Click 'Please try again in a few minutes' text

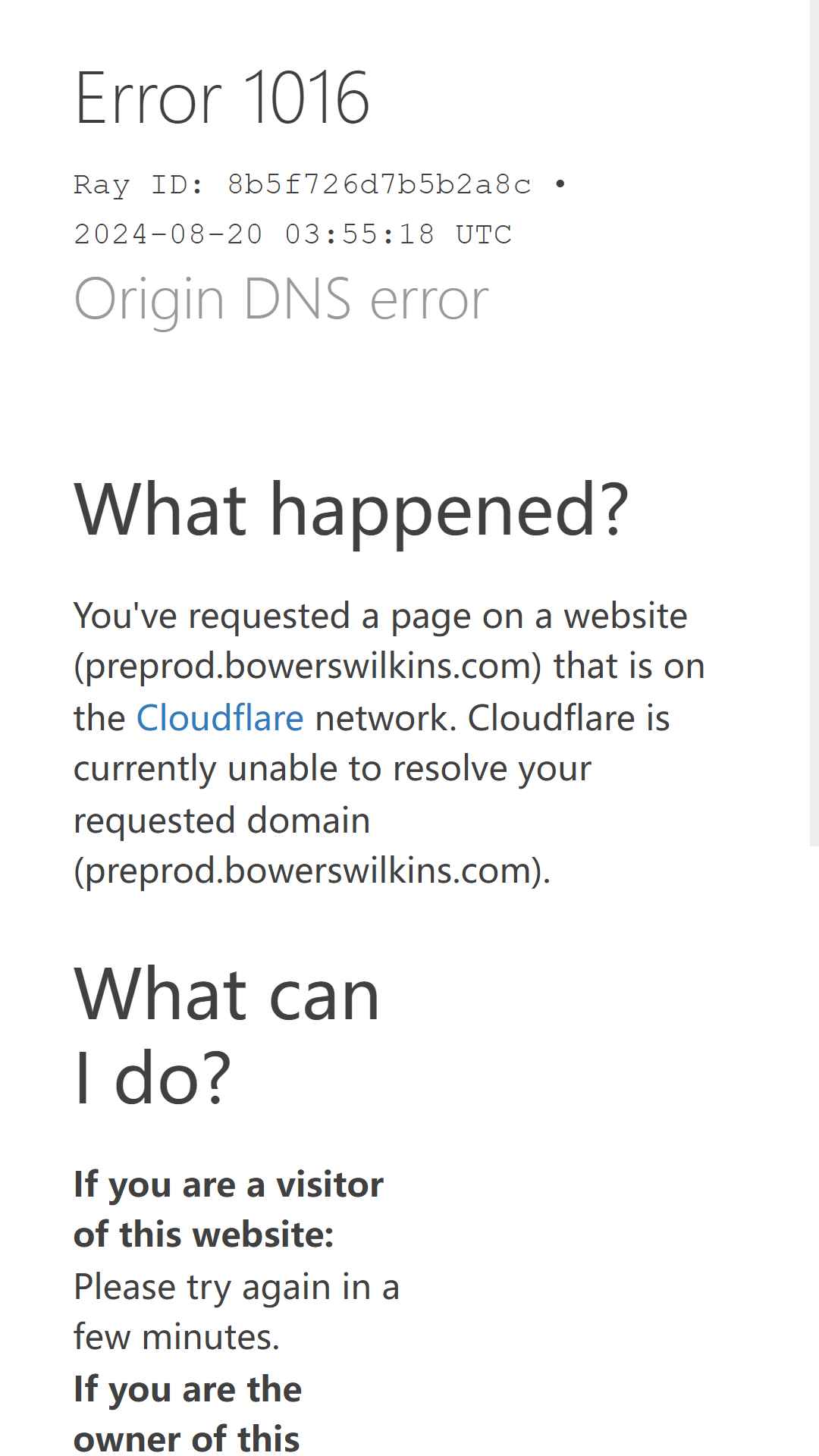237,1312
